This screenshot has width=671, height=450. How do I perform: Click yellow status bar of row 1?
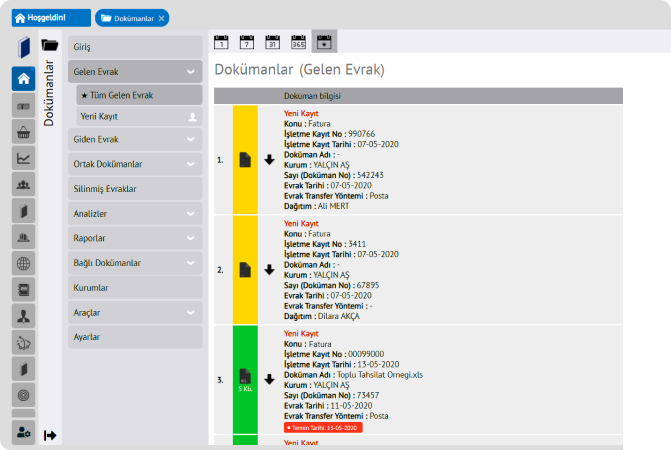[245, 160]
